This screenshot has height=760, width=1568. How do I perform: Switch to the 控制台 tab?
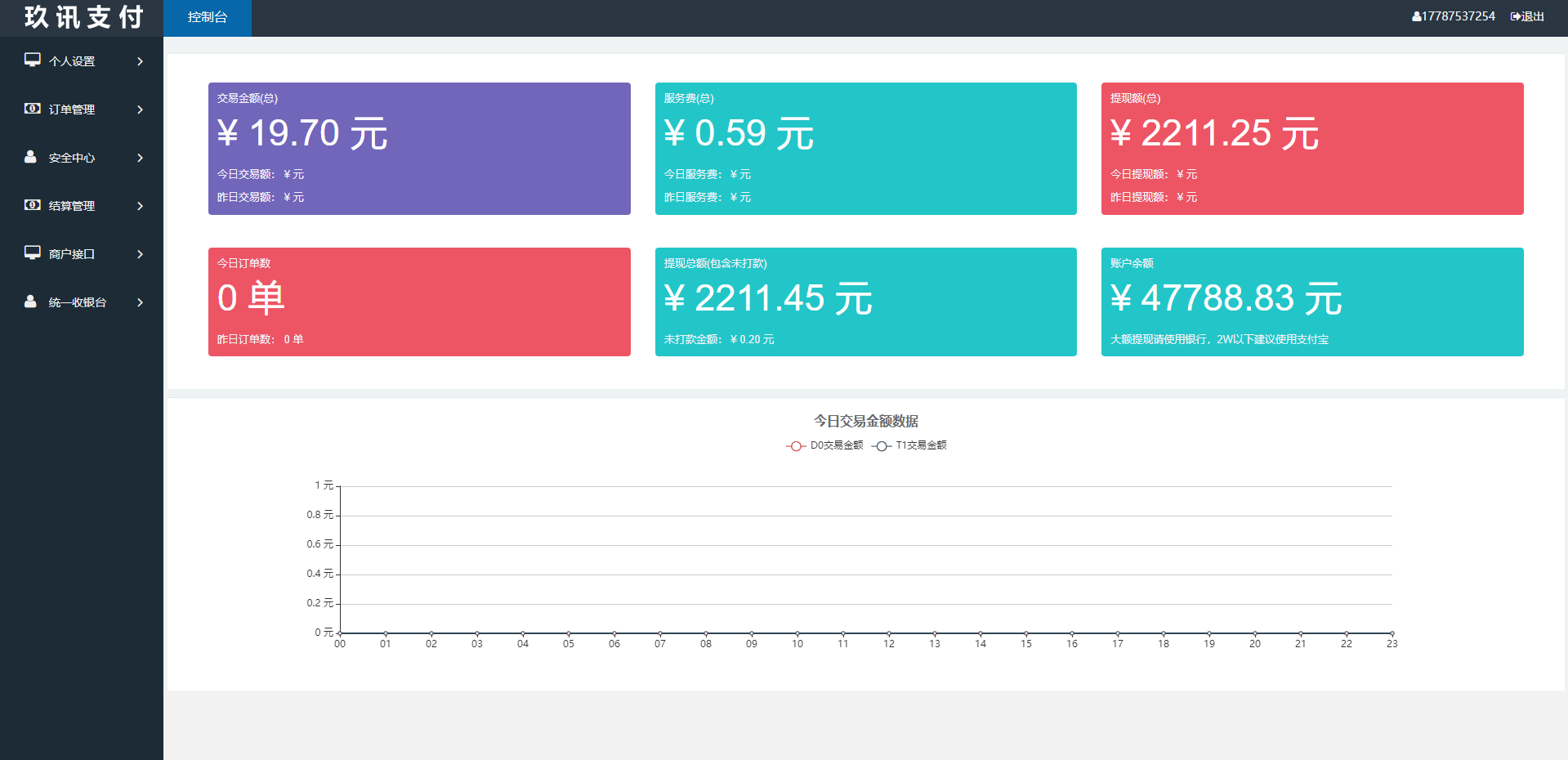[208, 17]
